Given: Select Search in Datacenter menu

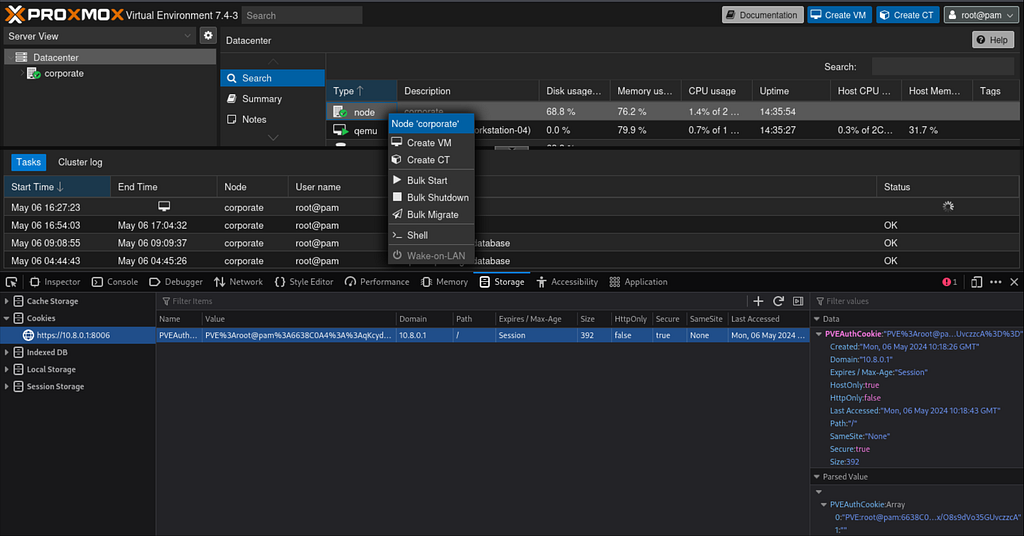Looking at the screenshot, I should [272, 78].
